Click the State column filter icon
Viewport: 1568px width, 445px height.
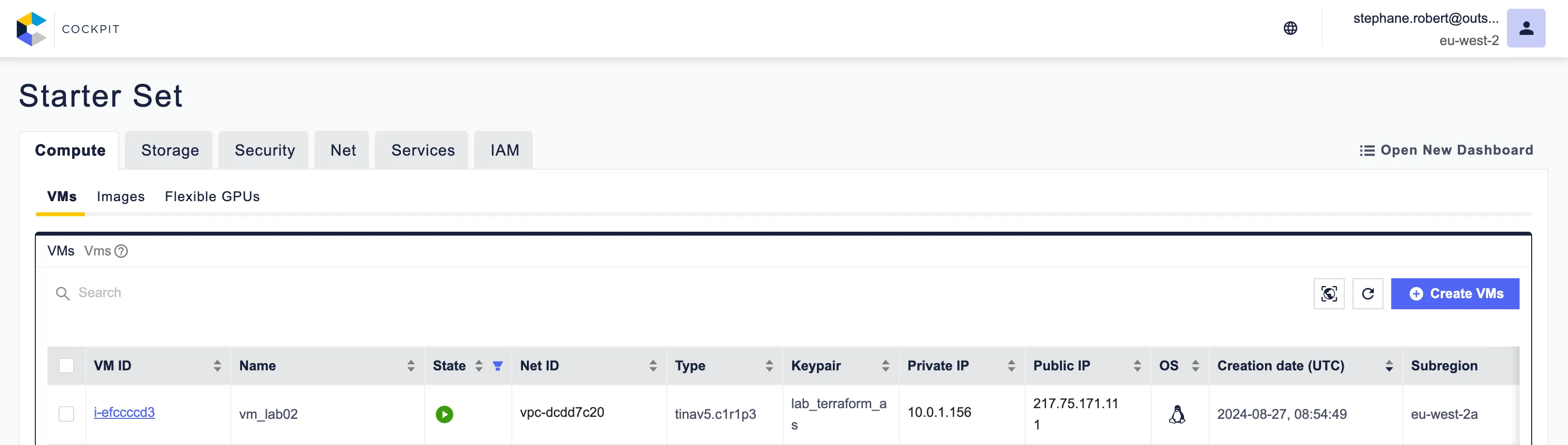497,366
